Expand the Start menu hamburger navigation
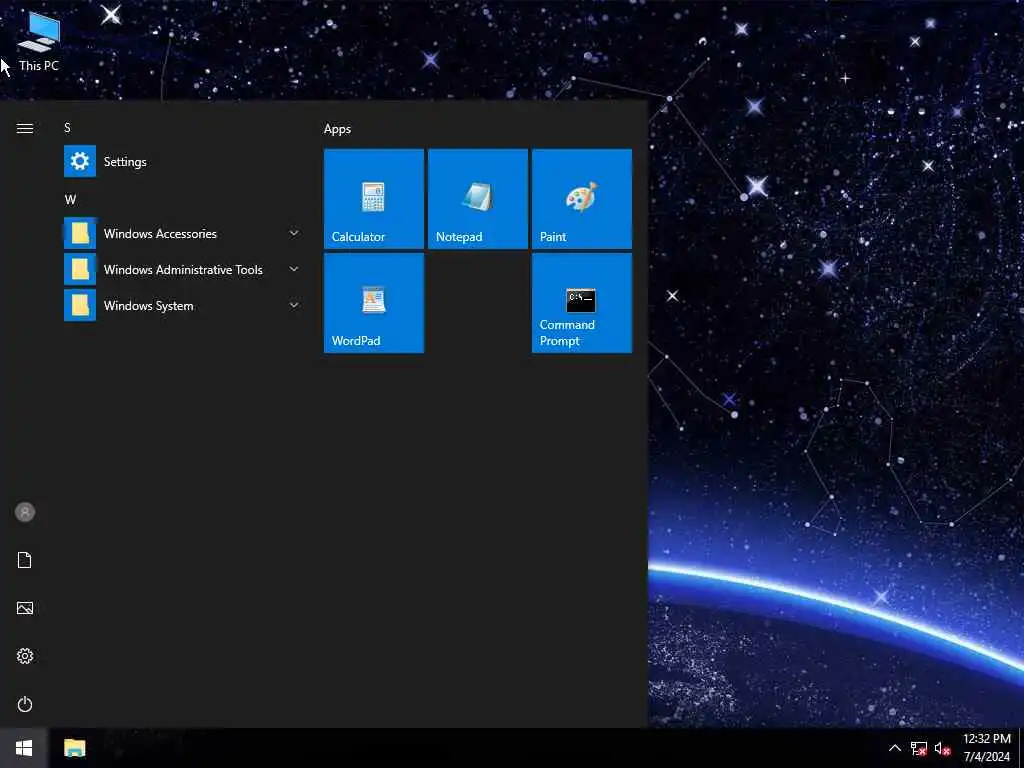 tap(25, 128)
